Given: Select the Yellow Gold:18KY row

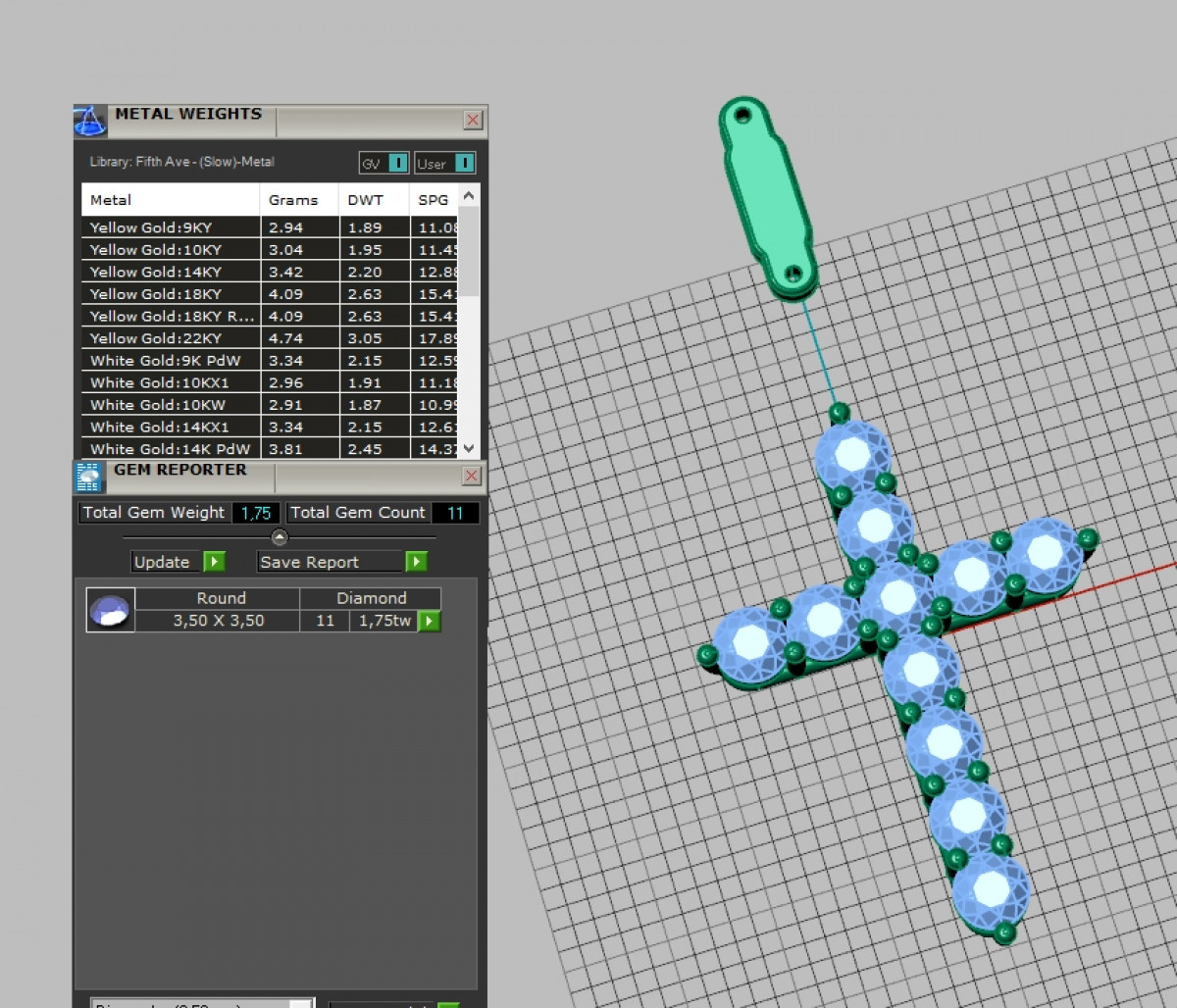Looking at the screenshot, I should [x=171, y=294].
